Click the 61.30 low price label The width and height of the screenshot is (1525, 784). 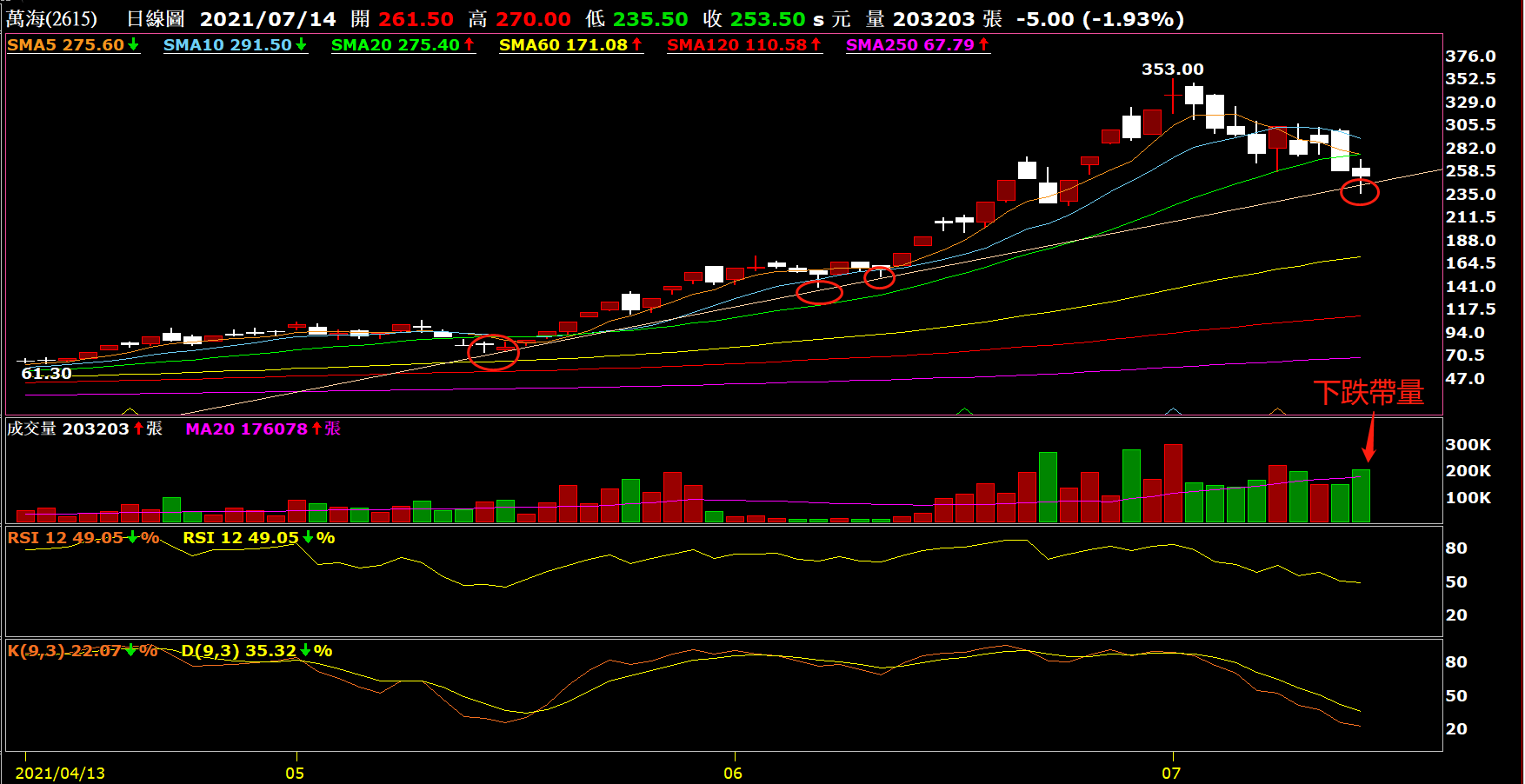(47, 374)
